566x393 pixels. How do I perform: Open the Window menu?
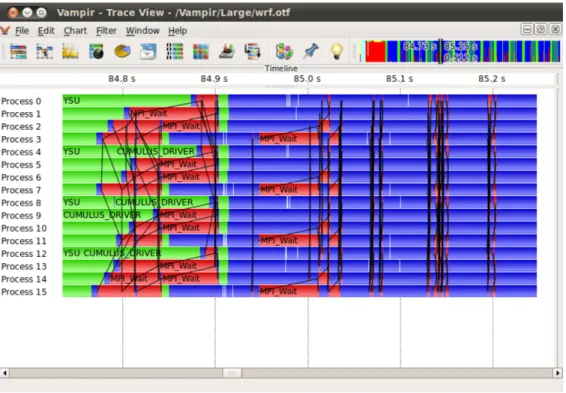point(143,31)
